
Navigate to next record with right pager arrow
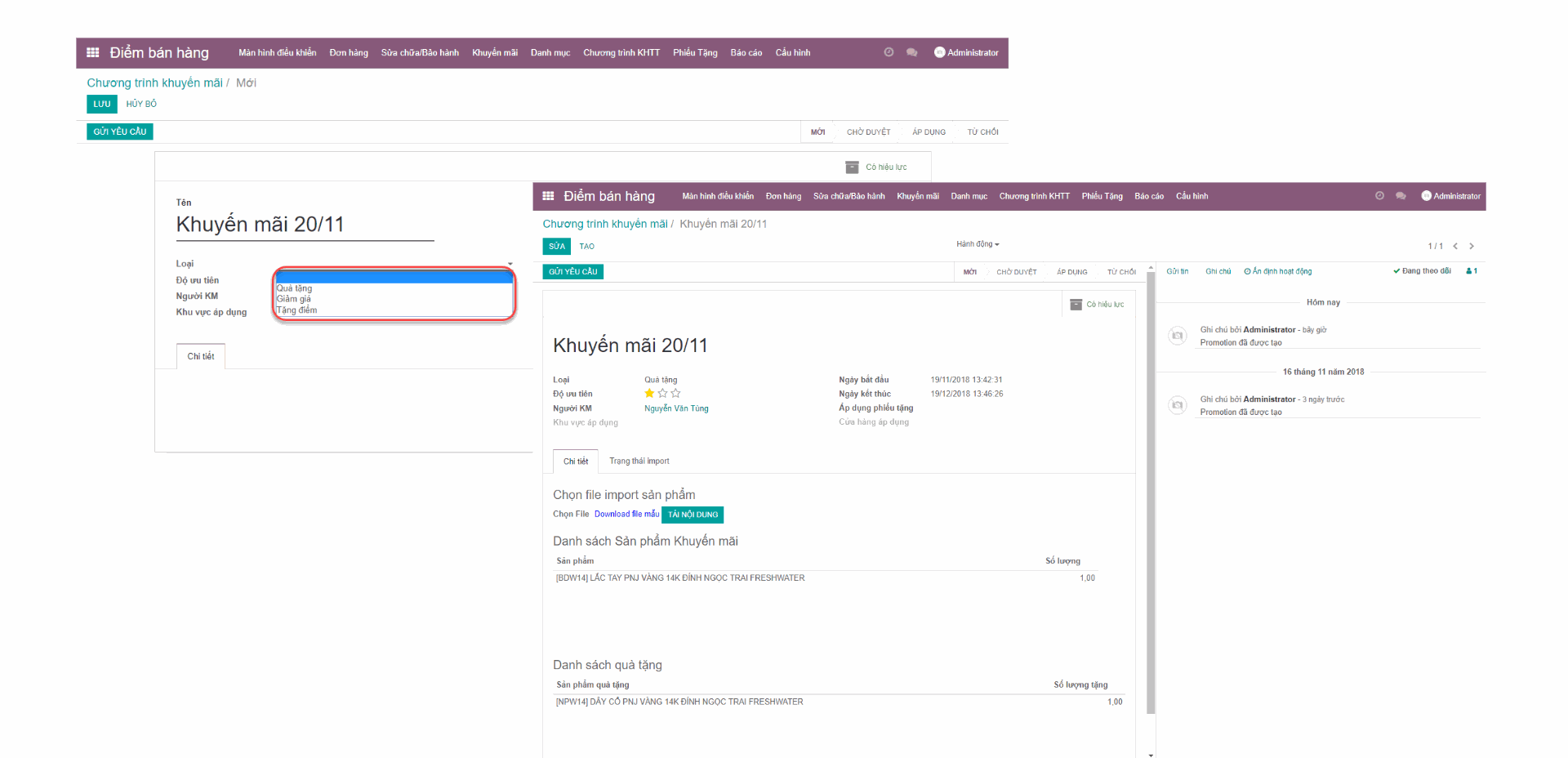tap(1472, 246)
